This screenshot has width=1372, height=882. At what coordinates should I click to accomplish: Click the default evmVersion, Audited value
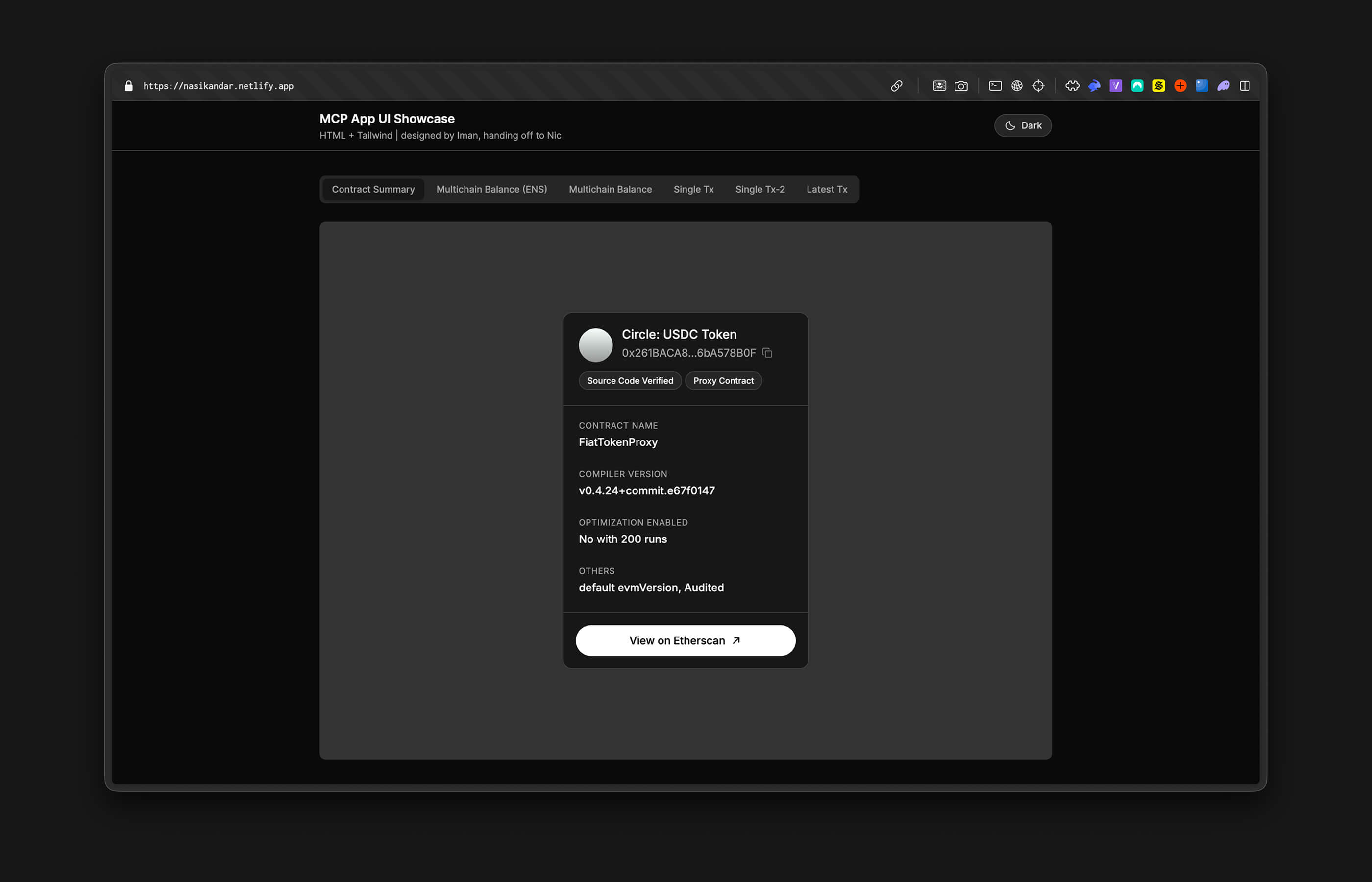tap(651, 588)
